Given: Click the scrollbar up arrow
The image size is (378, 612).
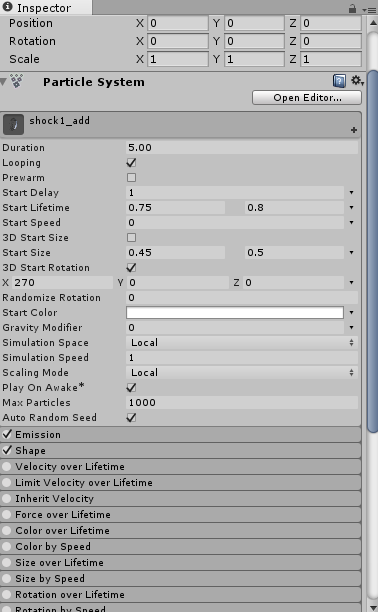Looking at the screenshot, I should click(373, 22).
